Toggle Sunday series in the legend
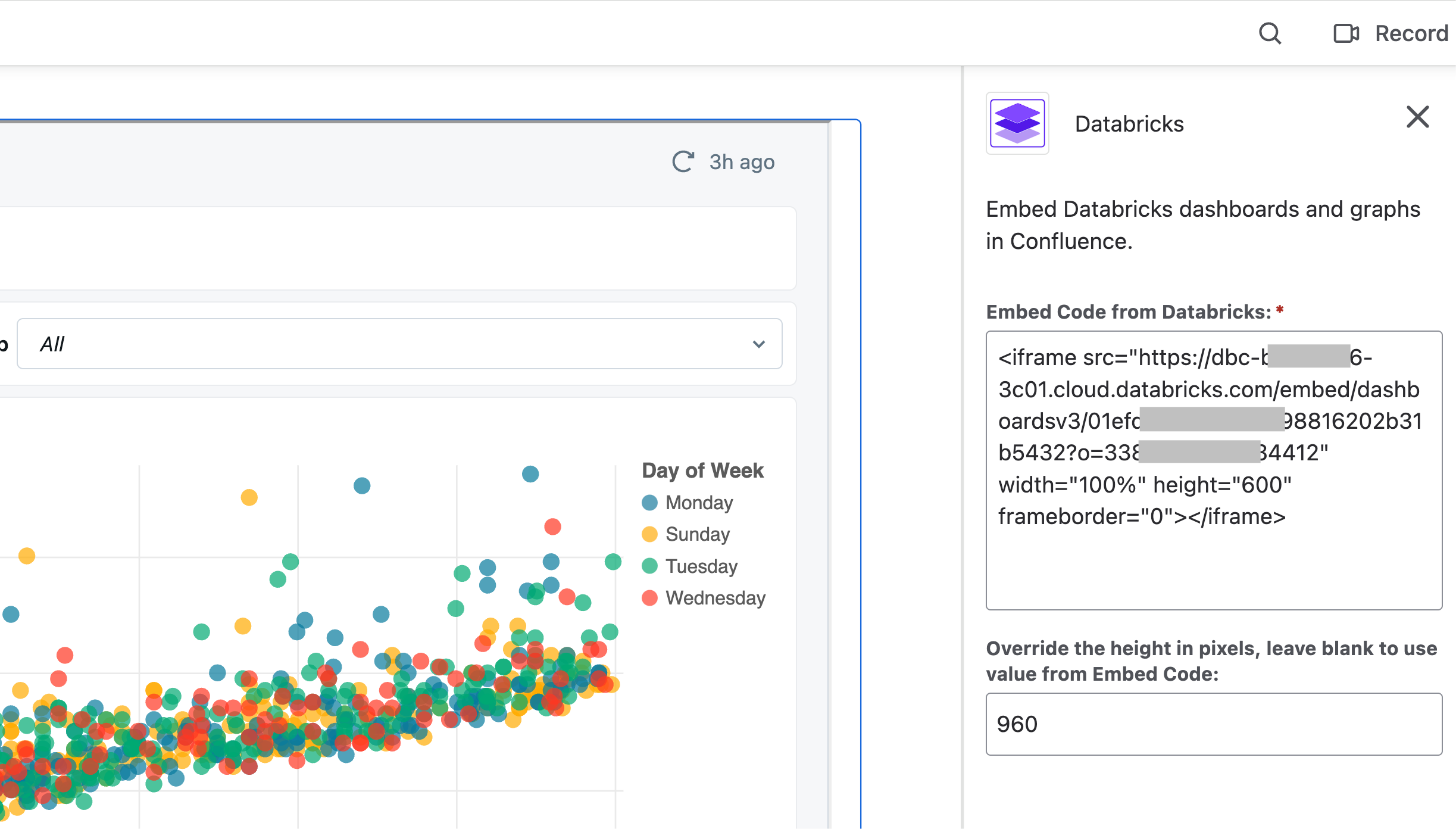This screenshot has height=829, width=1456. pyautogui.click(x=698, y=534)
